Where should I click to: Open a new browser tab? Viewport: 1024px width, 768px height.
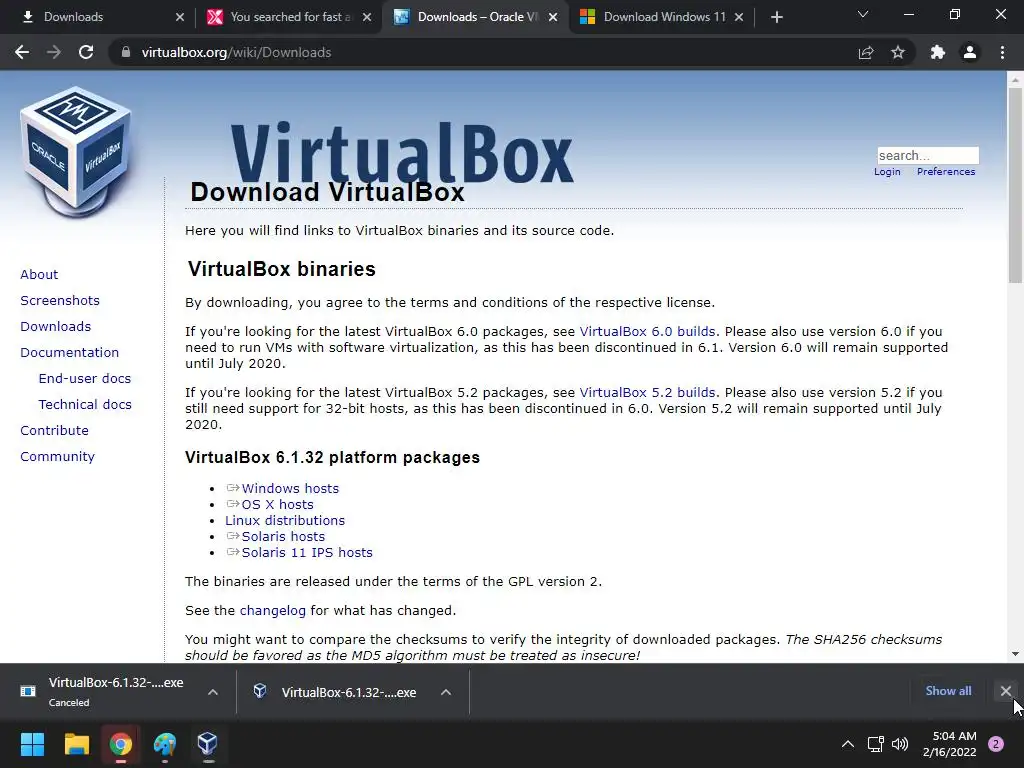click(x=776, y=17)
